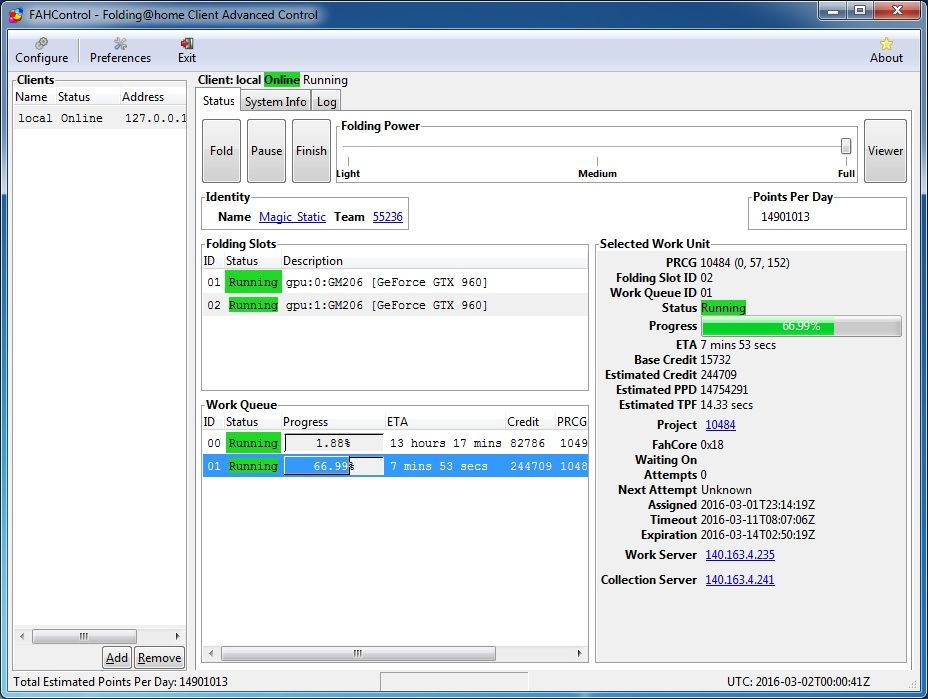The height and width of the screenshot is (699, 928).
Task: Select folding slot 01 gpu:0 row
Action: (x=395, y=282)
